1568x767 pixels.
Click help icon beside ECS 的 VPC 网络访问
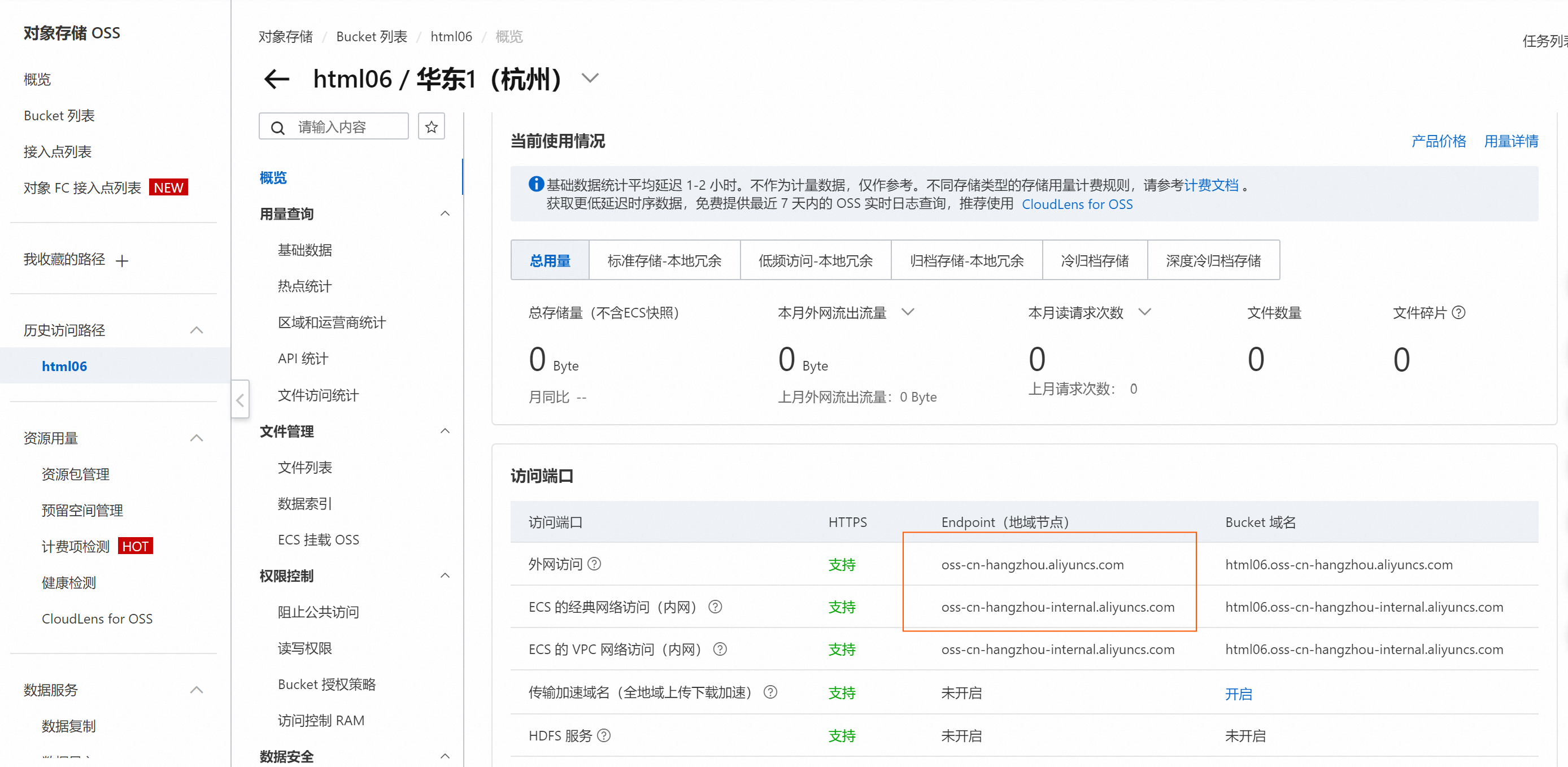(720, 649)
